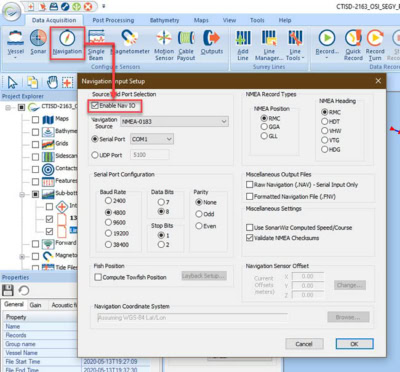Click the Navigation Coordinate System text field
This screenshot has width=400, height=372.
[192, 317]
